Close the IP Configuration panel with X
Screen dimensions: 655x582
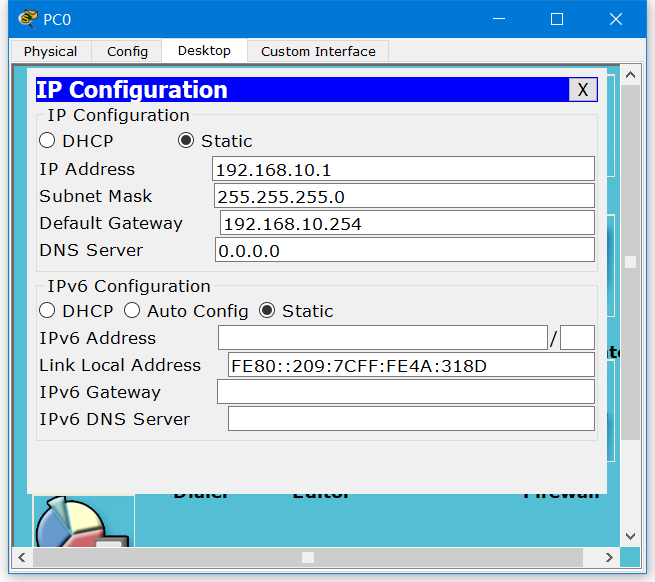click(x=583, y=89)
